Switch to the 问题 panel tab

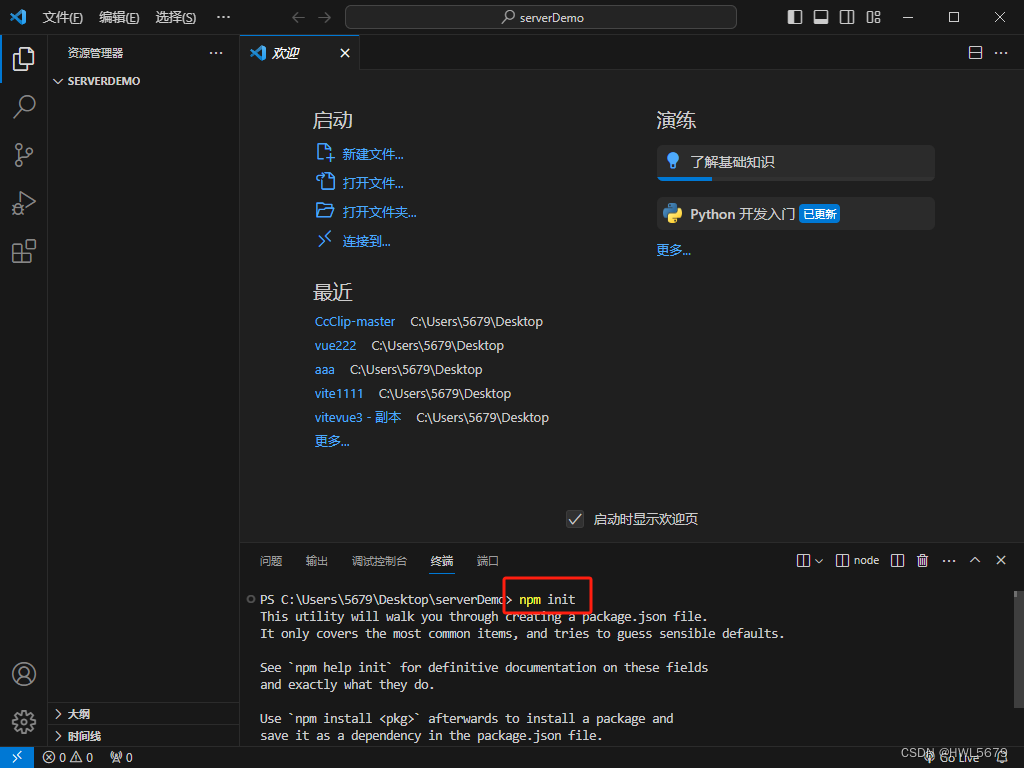pos(271,561)
